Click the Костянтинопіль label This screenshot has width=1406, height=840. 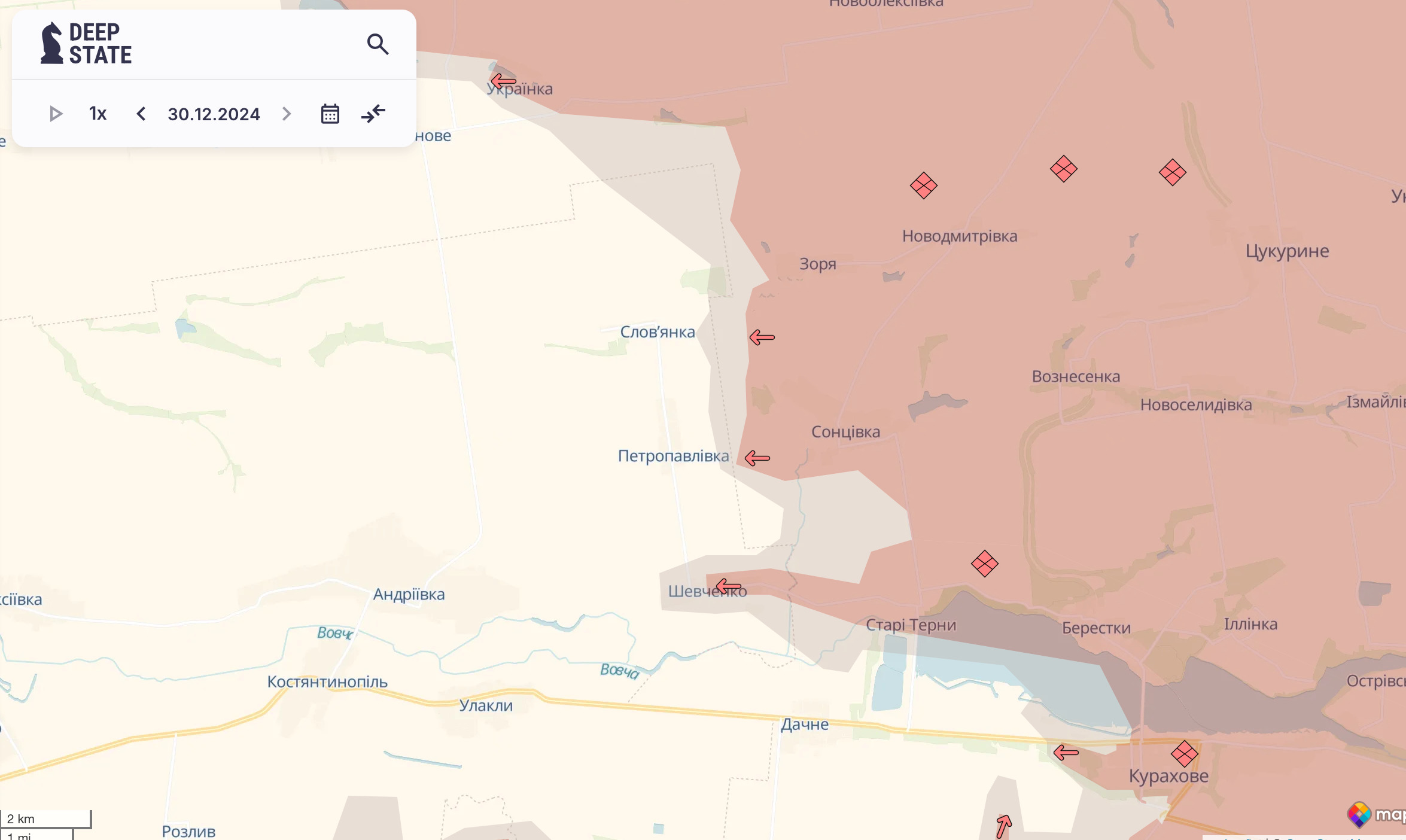click(327, 682)
